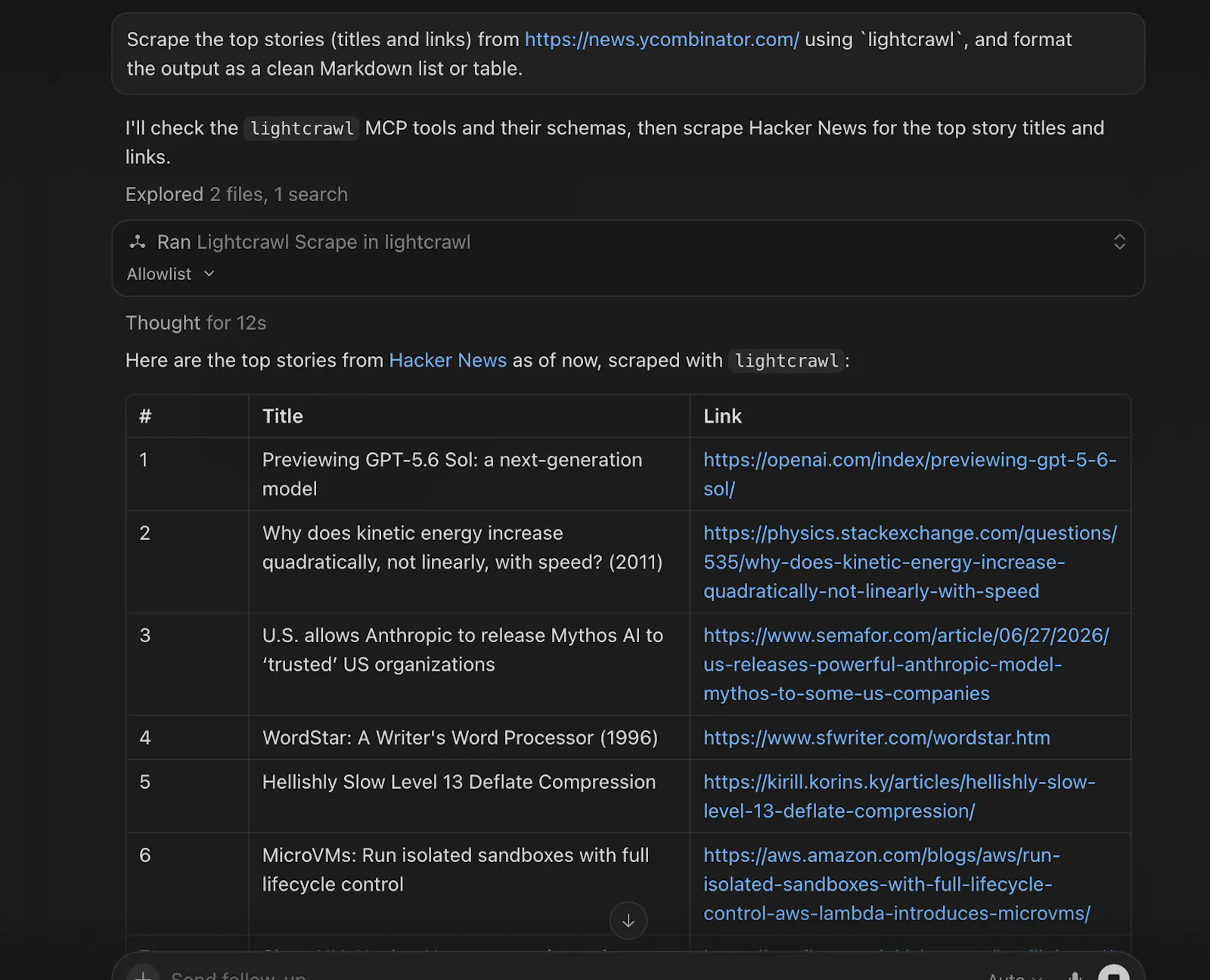Open the kirill.korins.ky deflate compression link
This screenshot has width=1210, height=980.
(x=899, y=796)
